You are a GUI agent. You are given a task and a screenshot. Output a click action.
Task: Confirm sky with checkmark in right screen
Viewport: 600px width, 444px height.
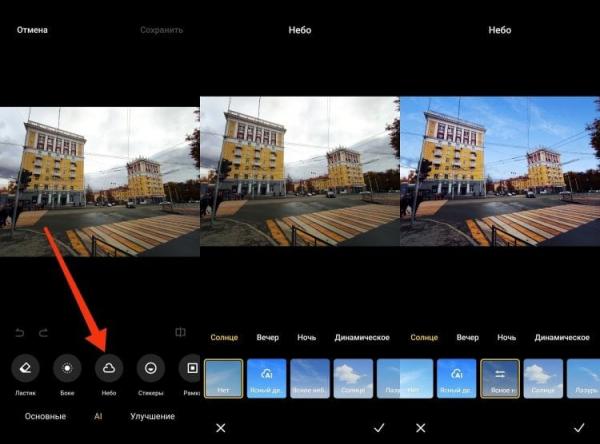coord(579,428)
